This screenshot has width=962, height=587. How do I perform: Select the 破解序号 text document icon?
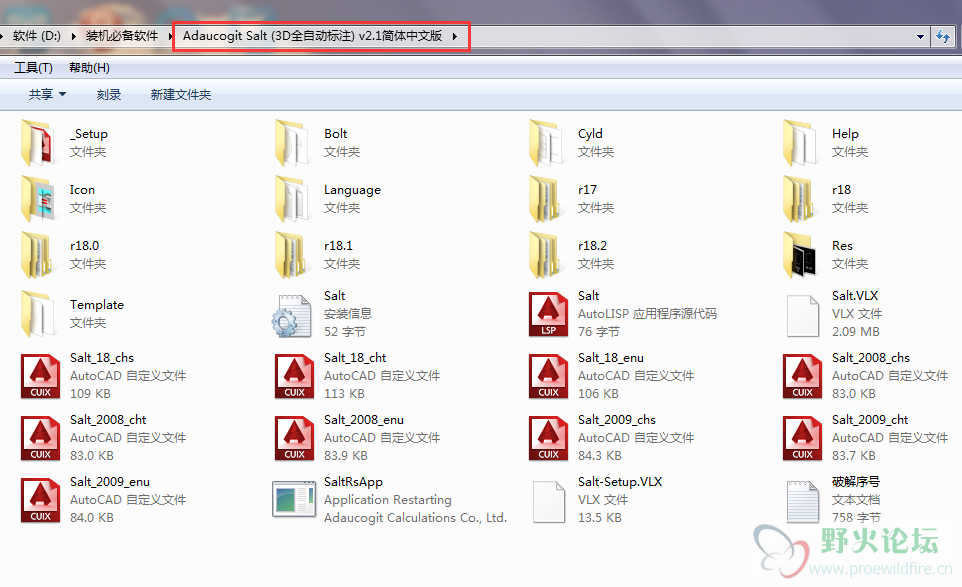point(803,502)
